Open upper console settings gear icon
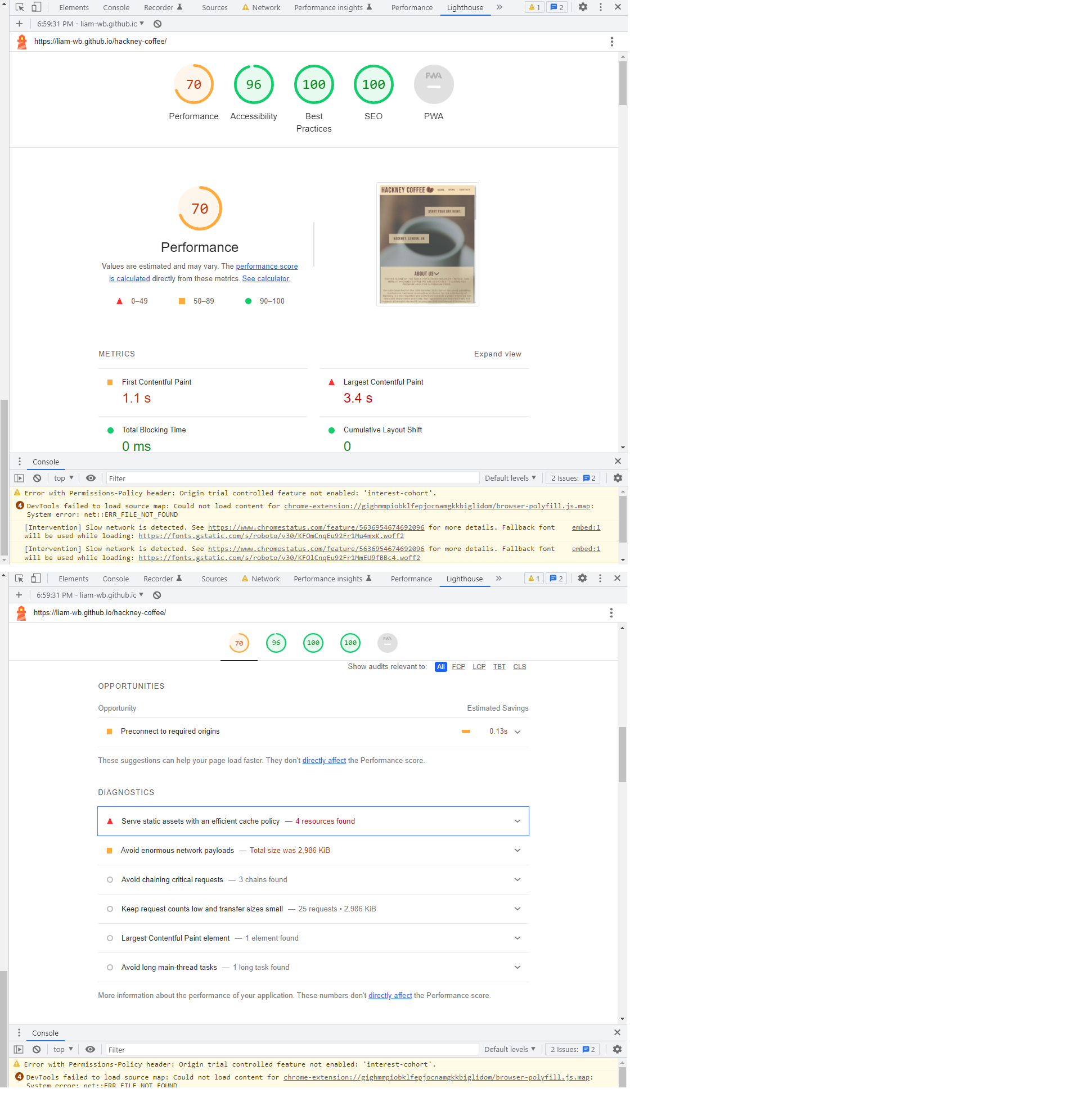1080x1120 pixels. click(x=618, y=478)
